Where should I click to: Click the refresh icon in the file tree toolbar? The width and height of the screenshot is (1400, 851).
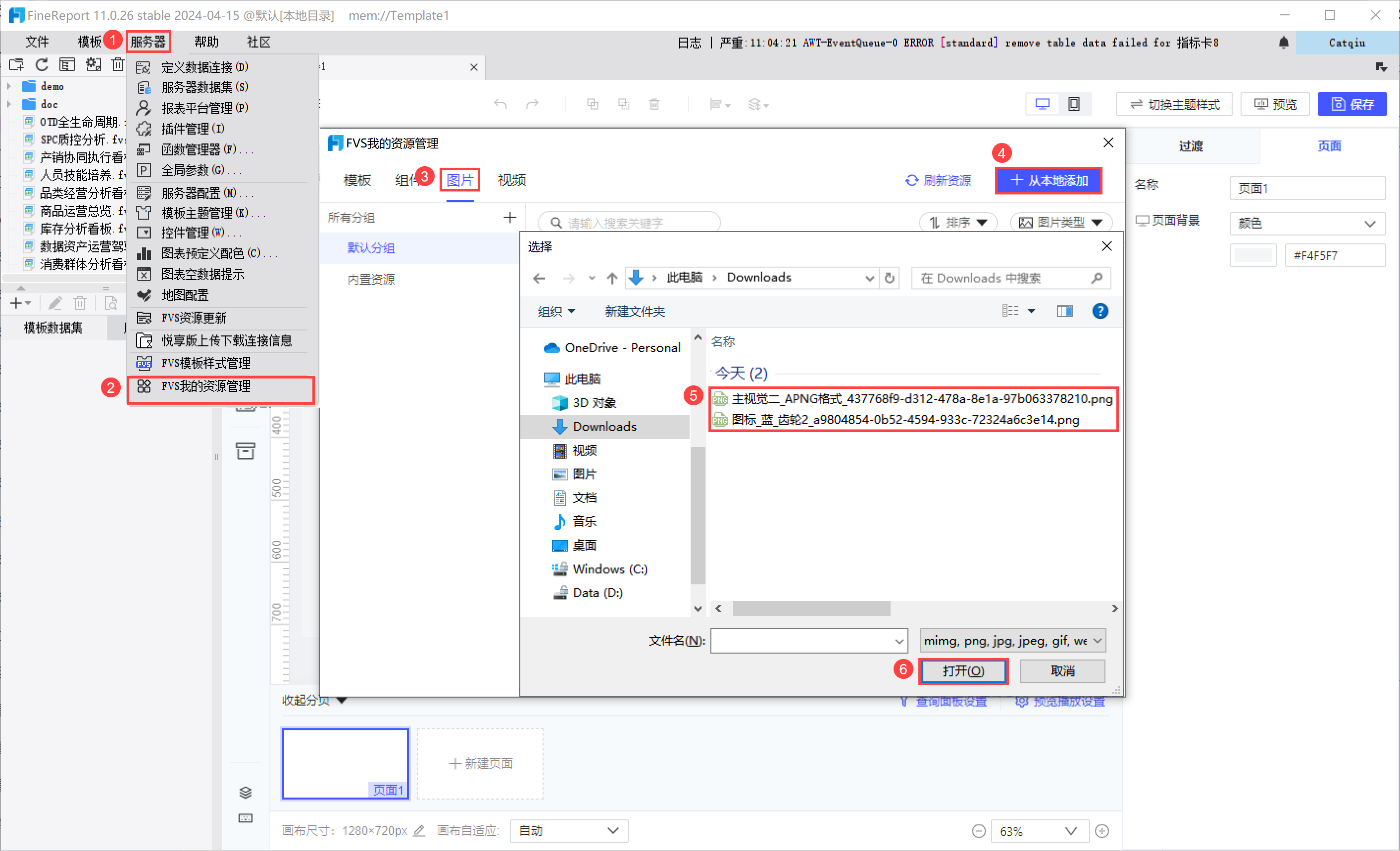[42, 65]
